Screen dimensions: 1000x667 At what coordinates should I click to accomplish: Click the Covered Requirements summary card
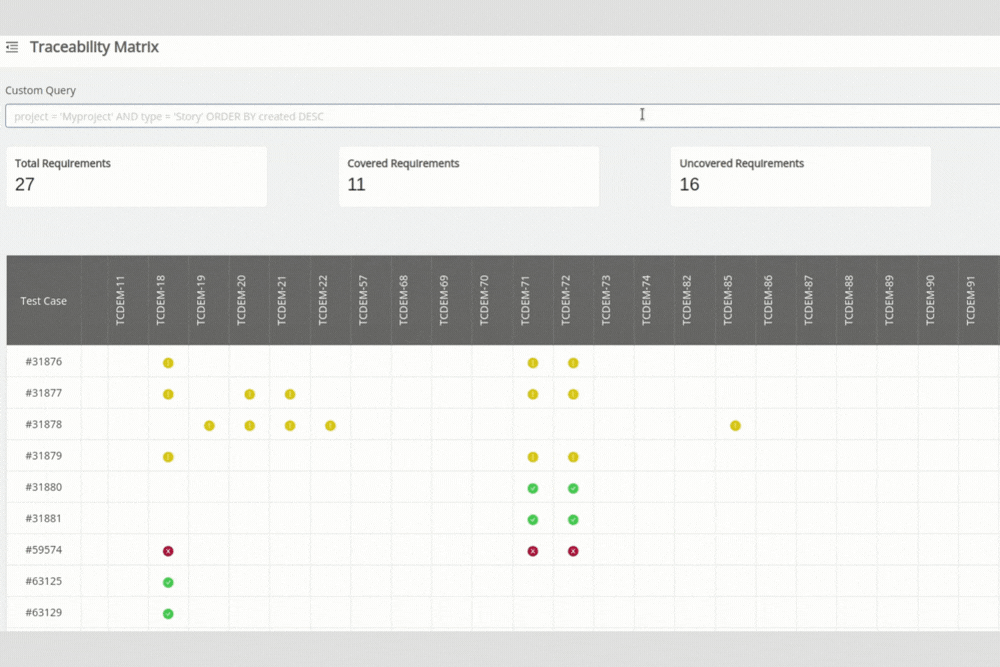[x=469, y=176]
